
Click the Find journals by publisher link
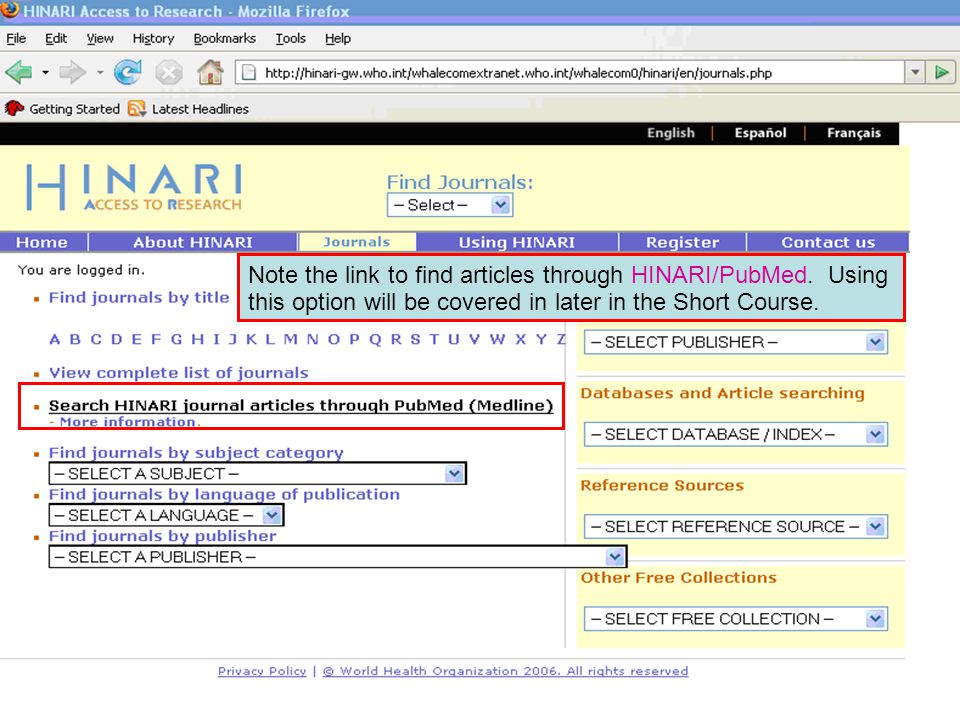pyautogui.click(x=162, y=536)
